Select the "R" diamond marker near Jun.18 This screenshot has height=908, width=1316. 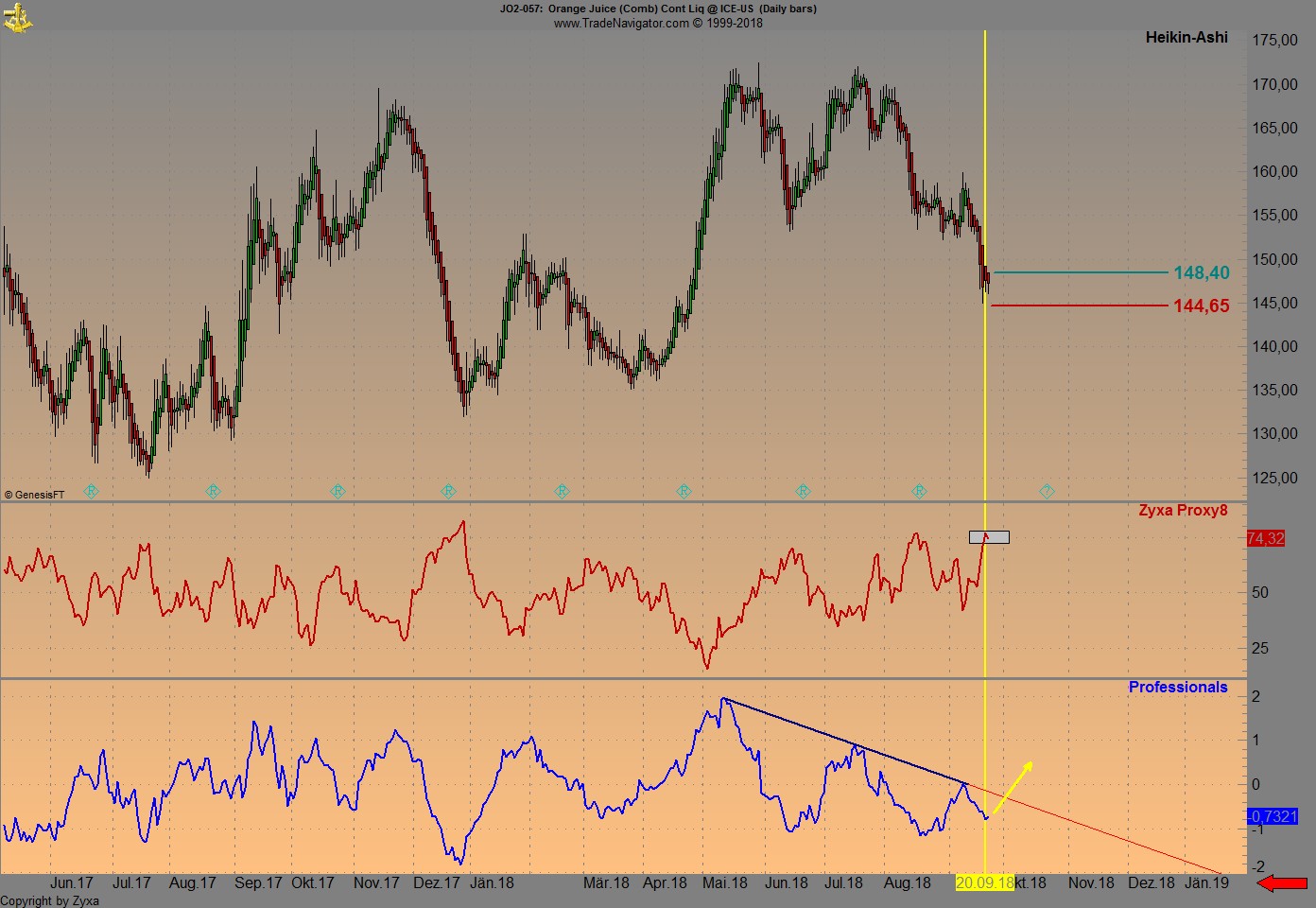coord(803,491)
